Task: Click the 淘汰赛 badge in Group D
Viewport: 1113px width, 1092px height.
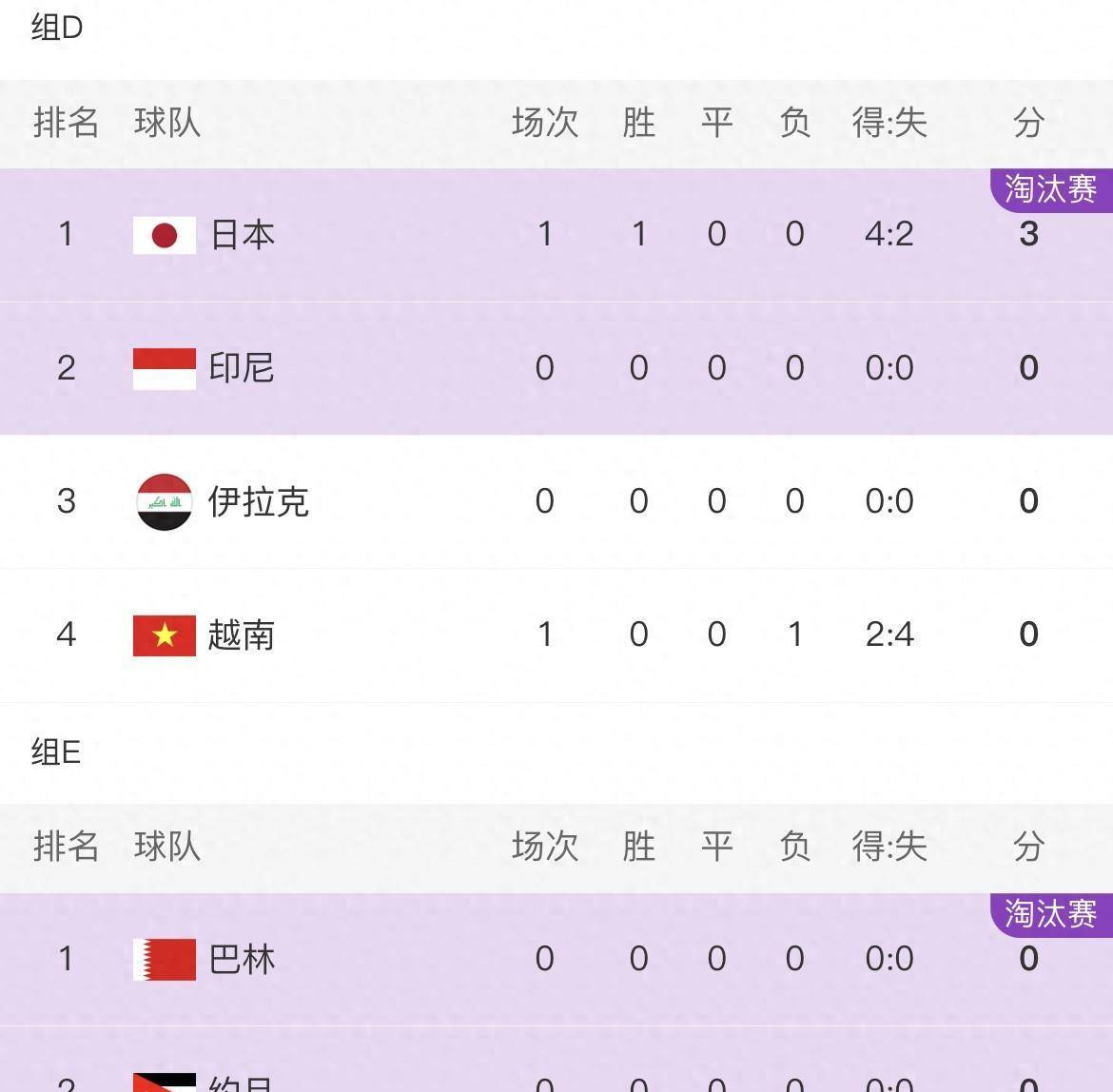Action: (x=1049, y=189)
